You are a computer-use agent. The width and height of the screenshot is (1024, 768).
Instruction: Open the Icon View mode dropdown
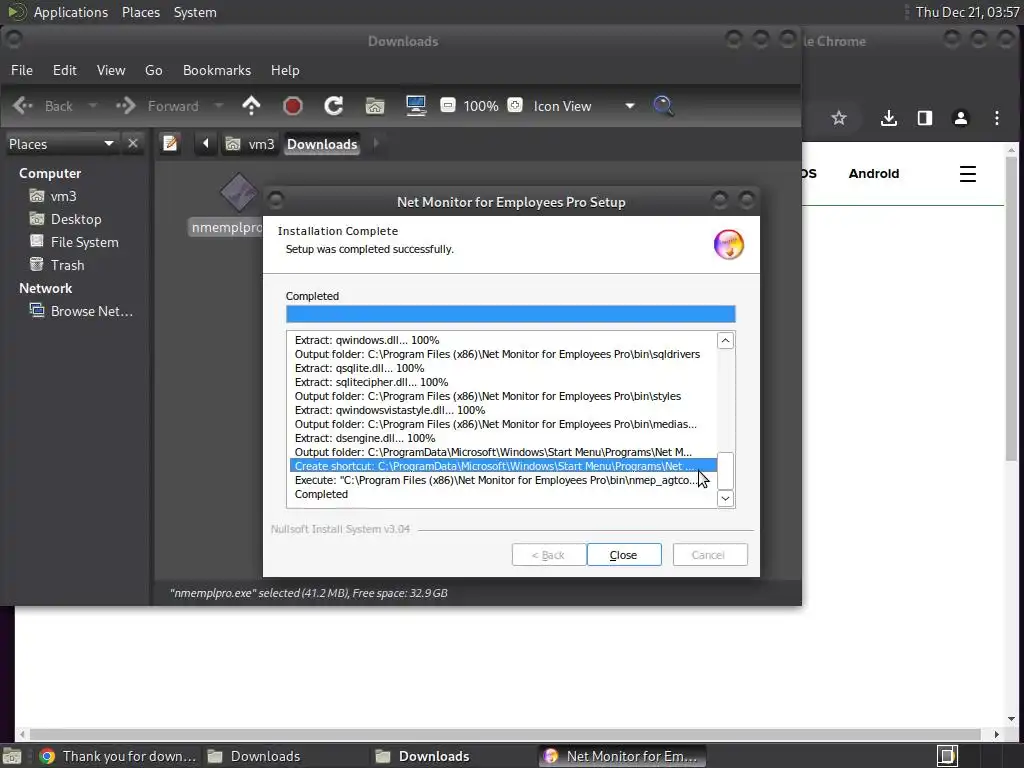pos(583,106)
